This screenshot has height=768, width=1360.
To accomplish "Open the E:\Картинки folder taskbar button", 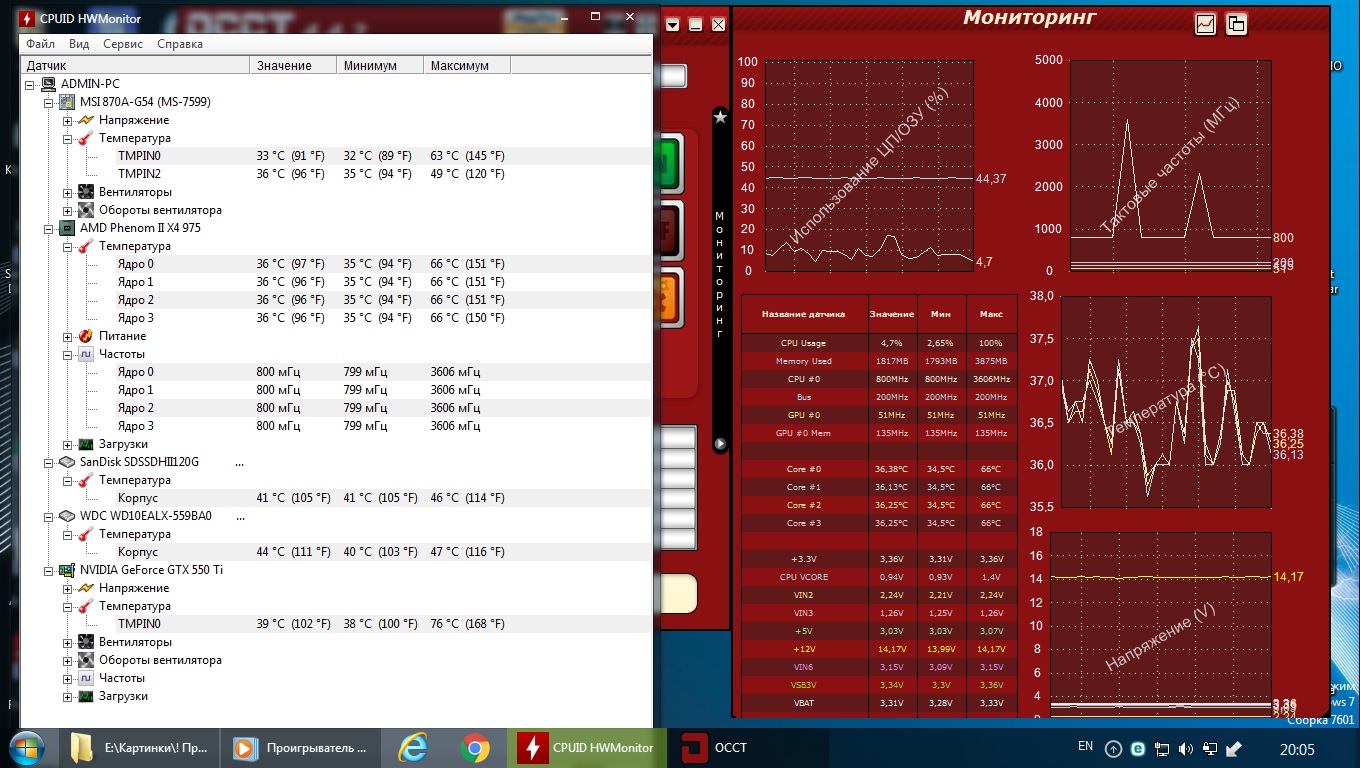I will pos(137,747).
